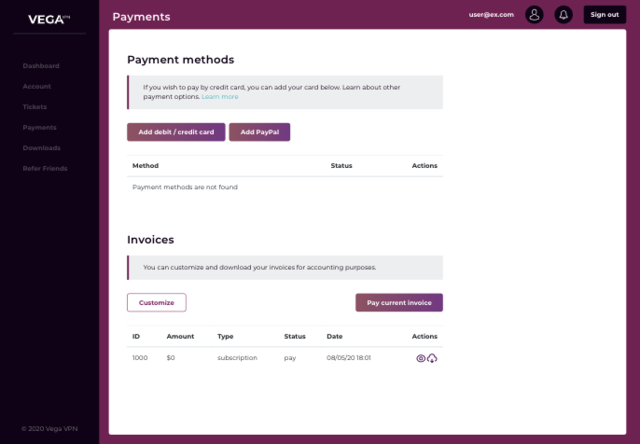Open Refer Friends from sidebar
Screen dimensions: 640x444
tap(45, 168)
